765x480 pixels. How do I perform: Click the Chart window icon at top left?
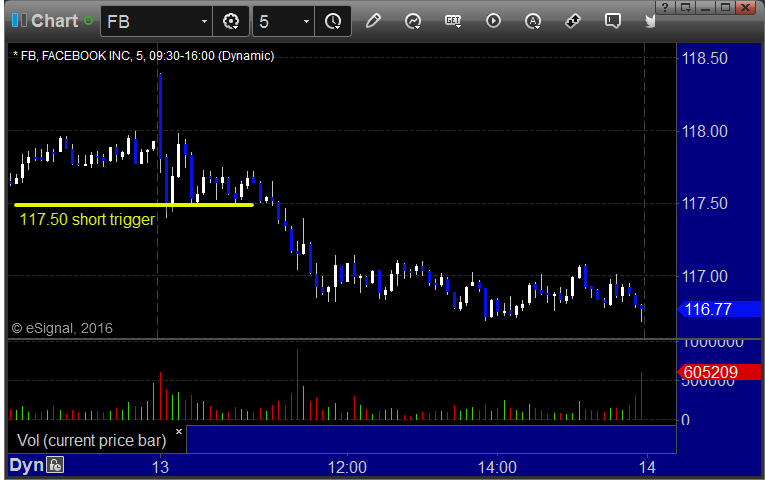click(x=19, y=20)
